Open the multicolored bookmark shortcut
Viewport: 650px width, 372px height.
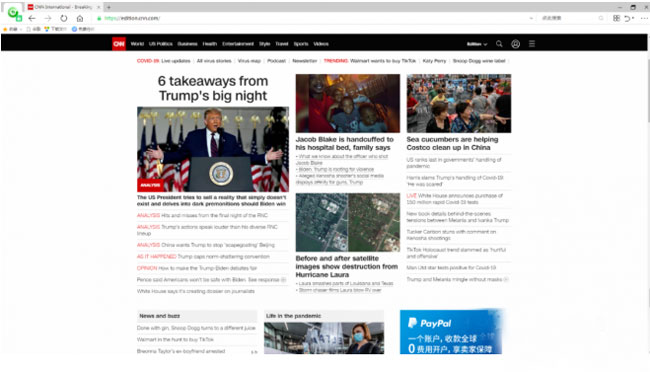pyautogui.click(x=47, y=29)
